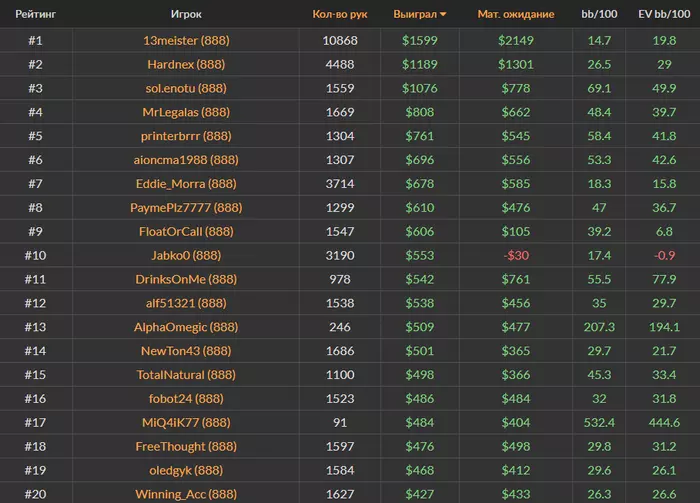Click the Игрок column header
Viewport: 700px width, 503px height.
(185, 15)
